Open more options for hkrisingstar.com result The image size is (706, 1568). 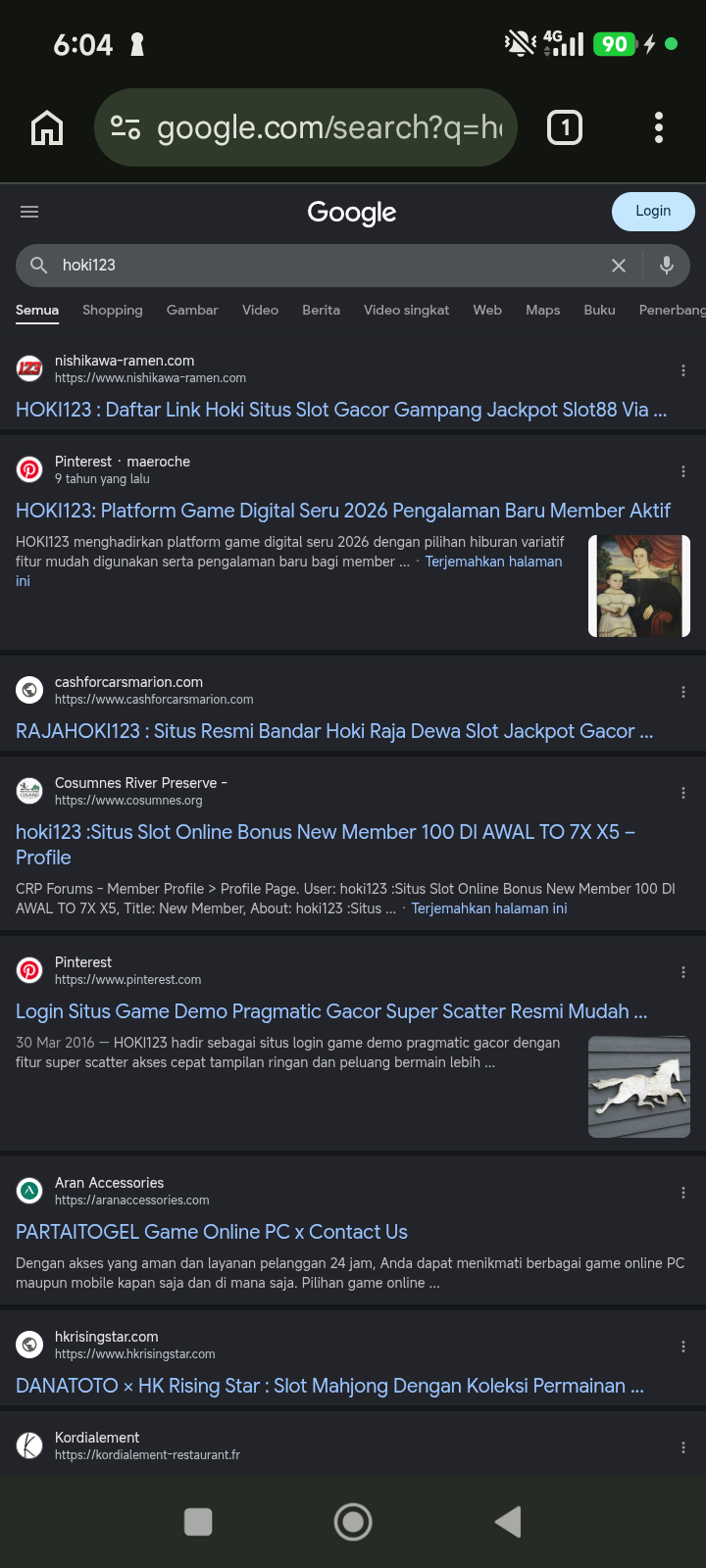pyautogui.click(x=683, y=1347)
